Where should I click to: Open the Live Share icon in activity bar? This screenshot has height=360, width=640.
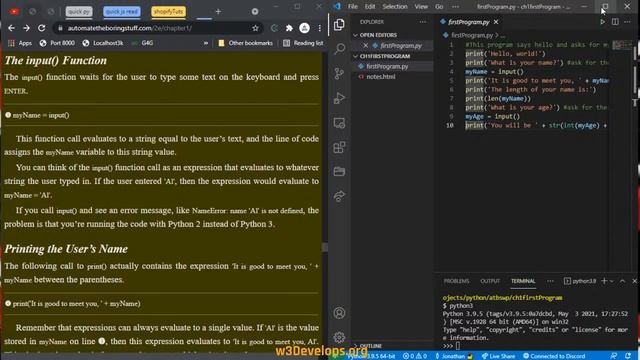pos(339,196)
